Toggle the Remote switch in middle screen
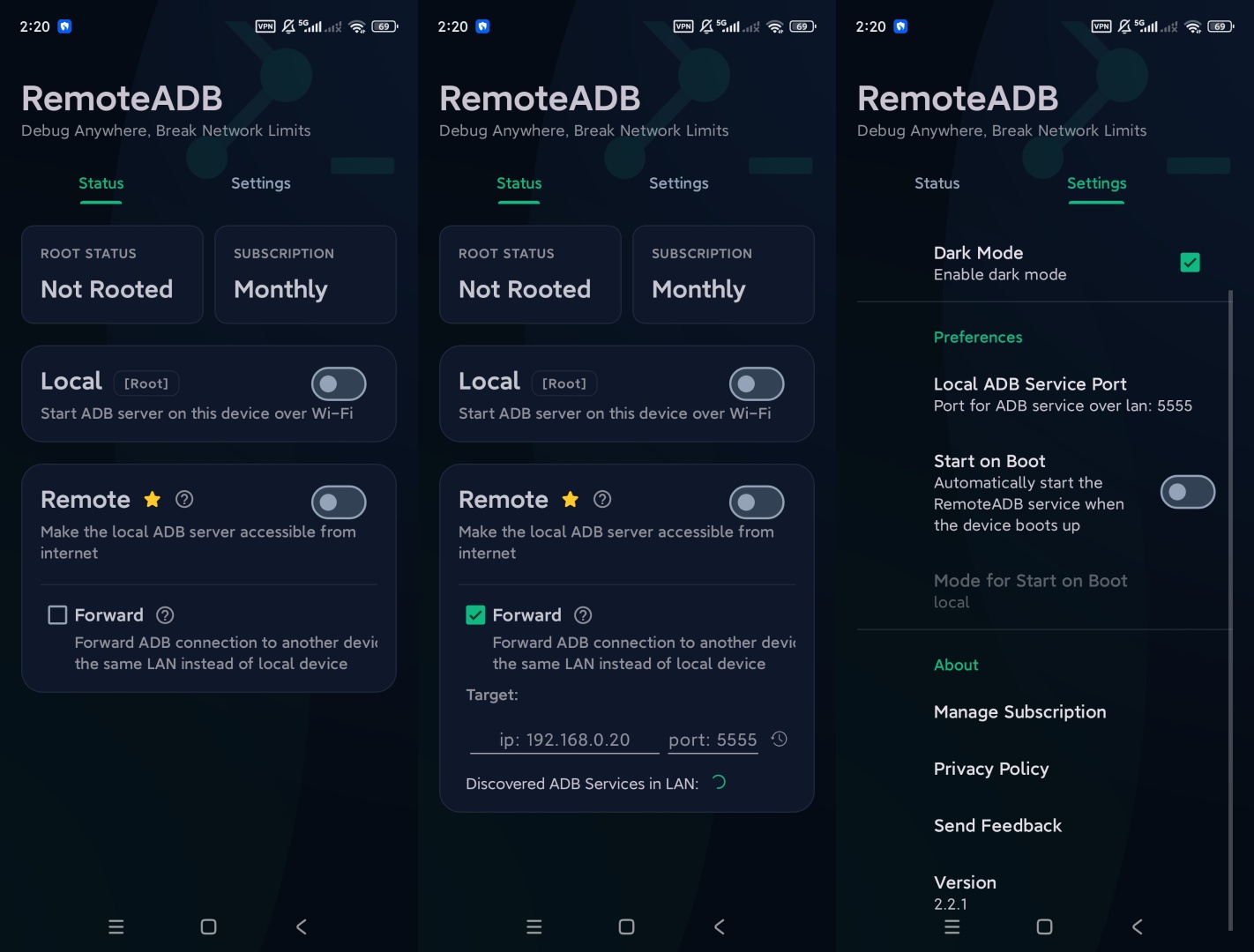This screenshot has width=1254, height=952. pos(757,502)
